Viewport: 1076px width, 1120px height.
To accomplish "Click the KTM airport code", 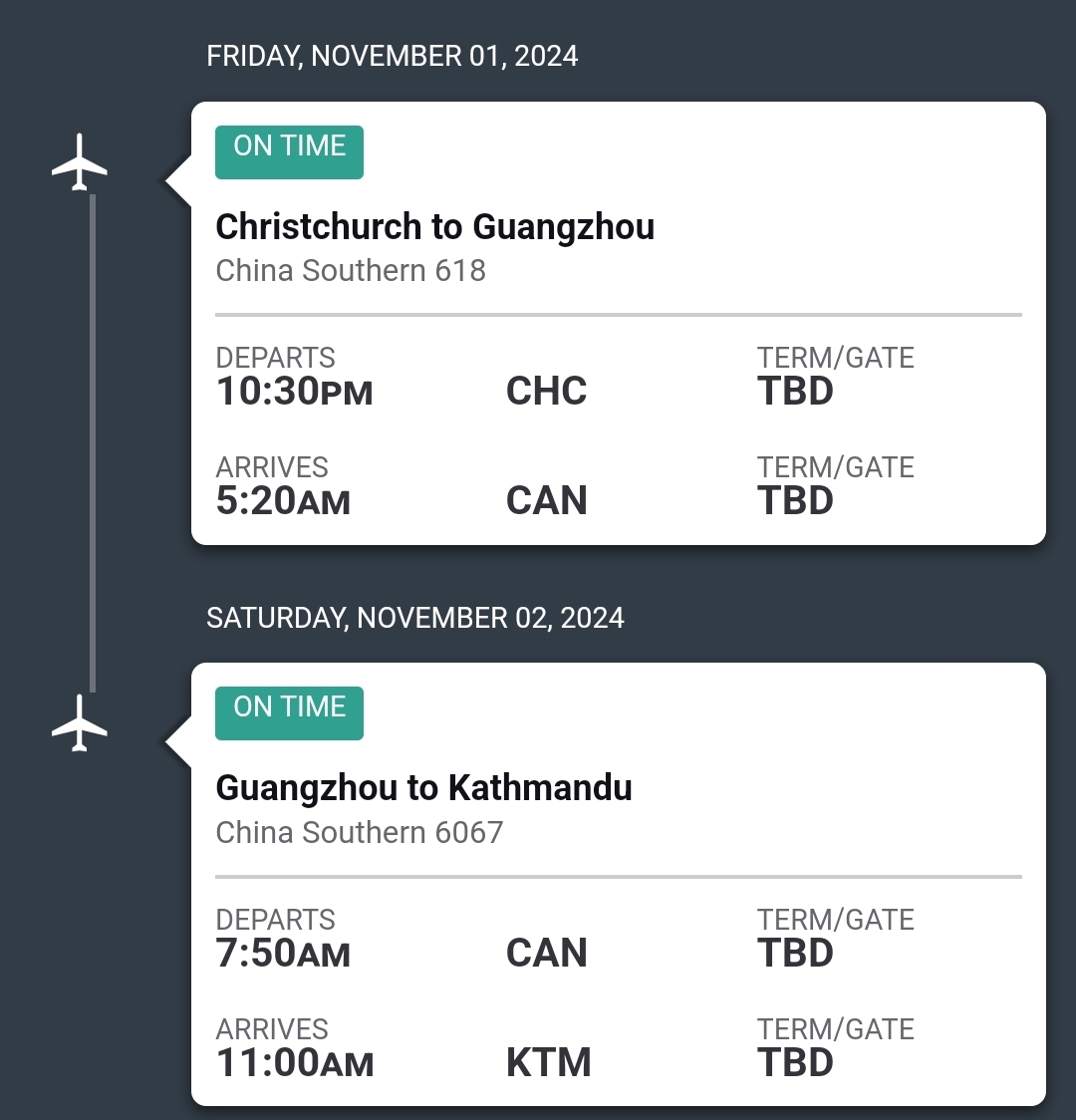I will click(x=548, y=1062).
